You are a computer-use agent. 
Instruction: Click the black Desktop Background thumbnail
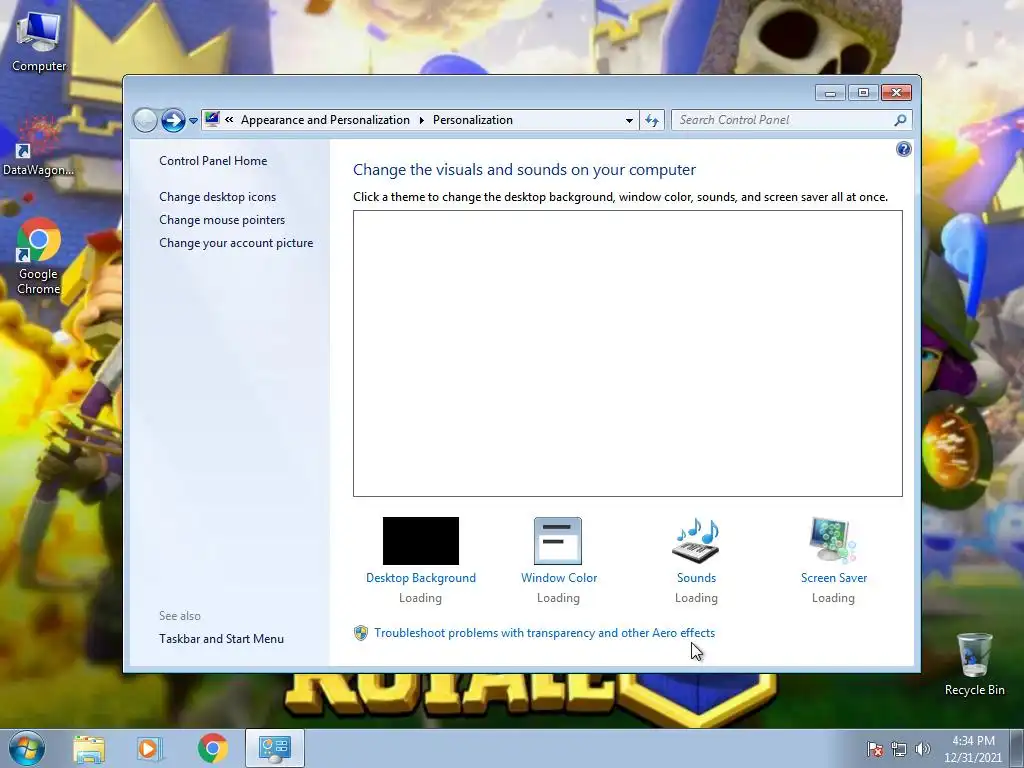tap(421, 541)
